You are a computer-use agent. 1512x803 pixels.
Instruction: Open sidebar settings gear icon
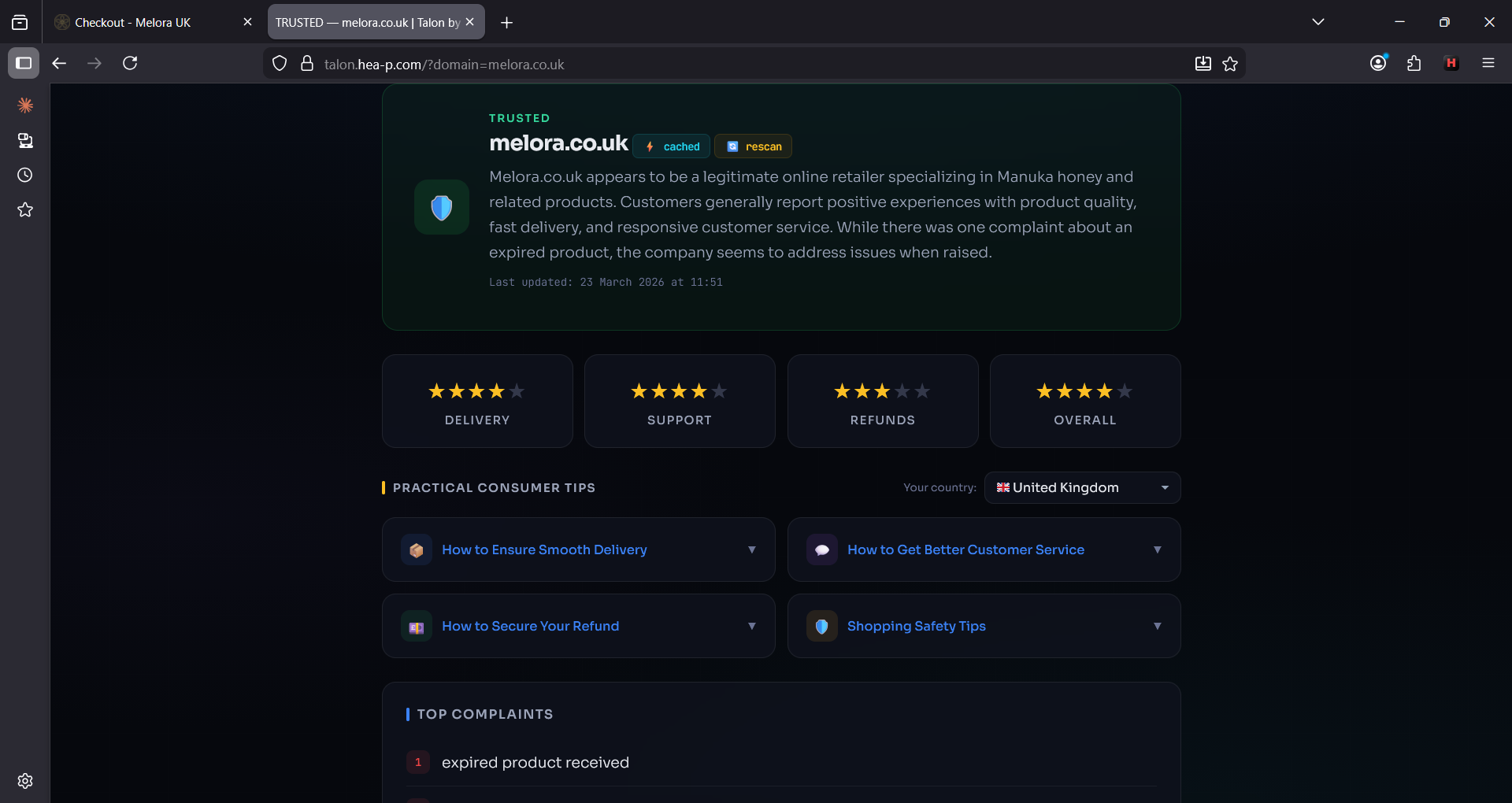25,781
